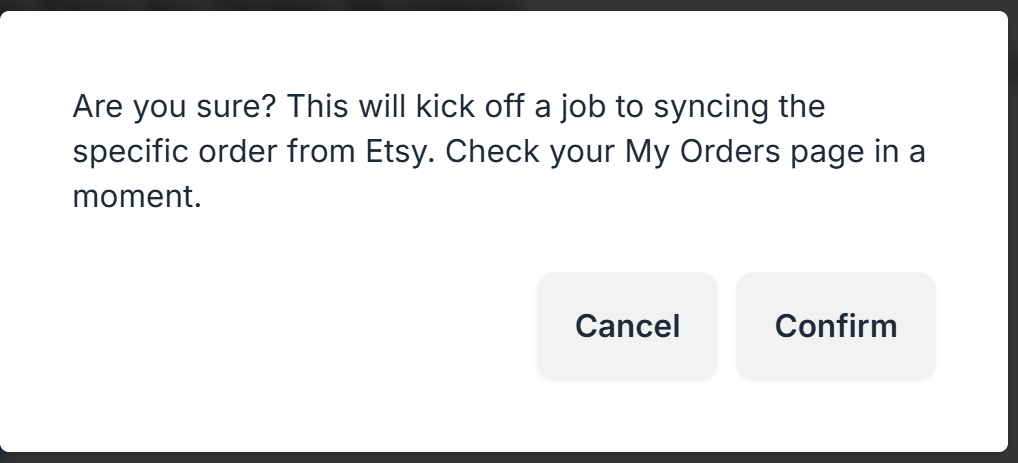
Task: Click empty white area left of Cancel
Action: pos(300,326)
